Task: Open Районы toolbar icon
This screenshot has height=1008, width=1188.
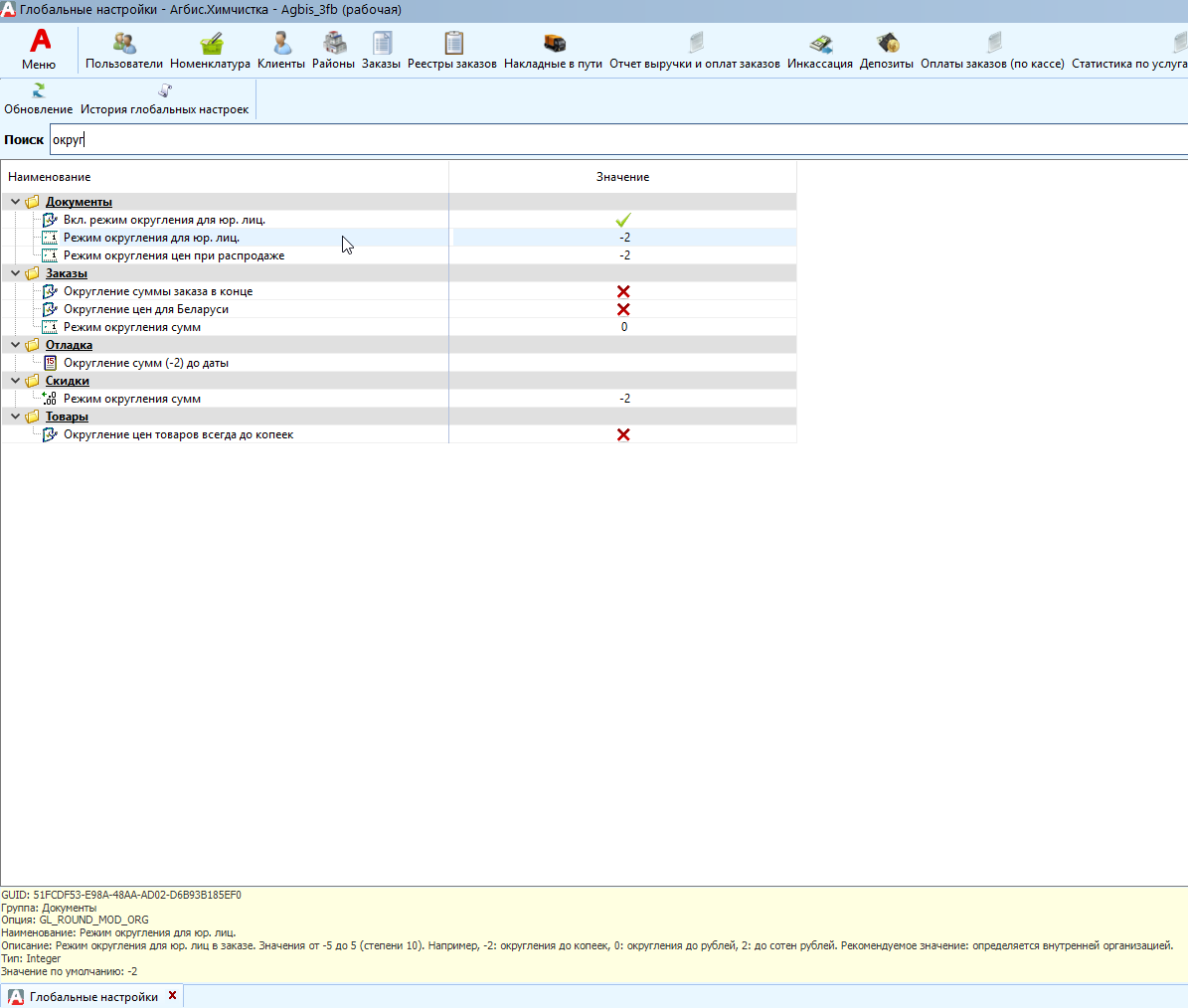Action: pyautogui.click(x=333, y=43)
